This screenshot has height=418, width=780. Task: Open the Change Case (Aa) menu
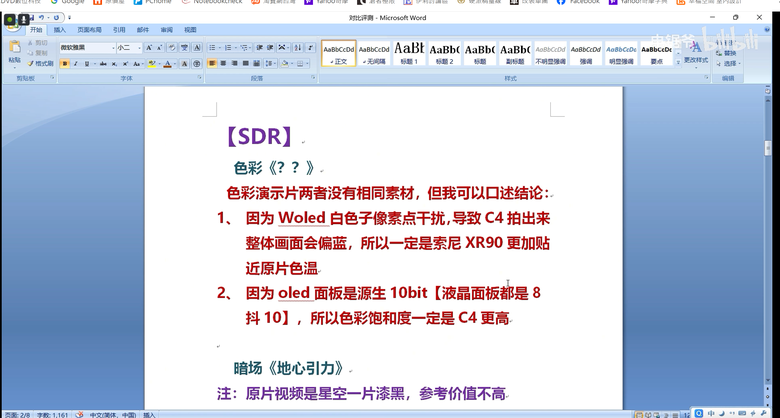pyautogui.click(x=138, y=64)
